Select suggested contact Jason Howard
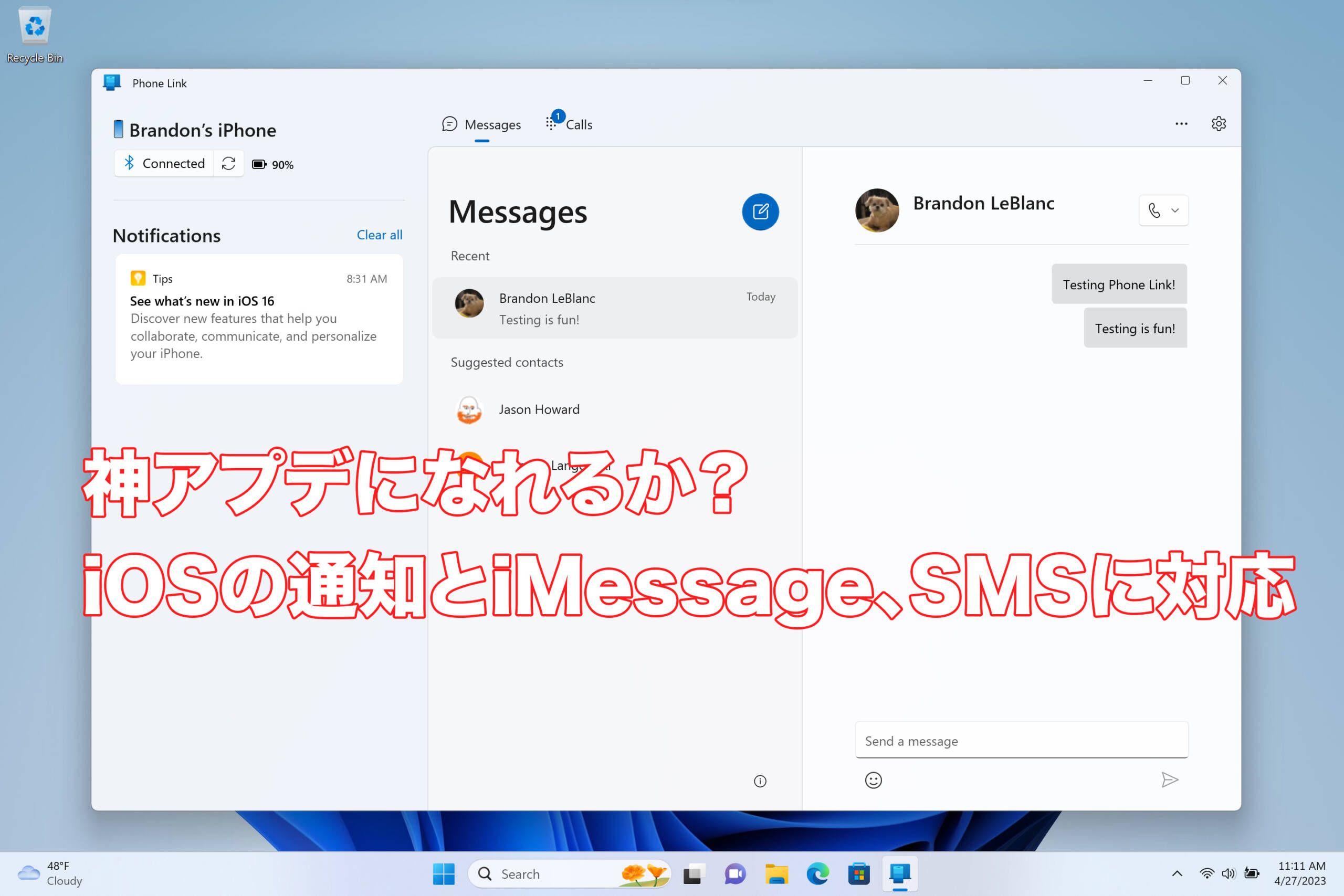This screenshot has height=896, width=1344. (x=615, y=410)
